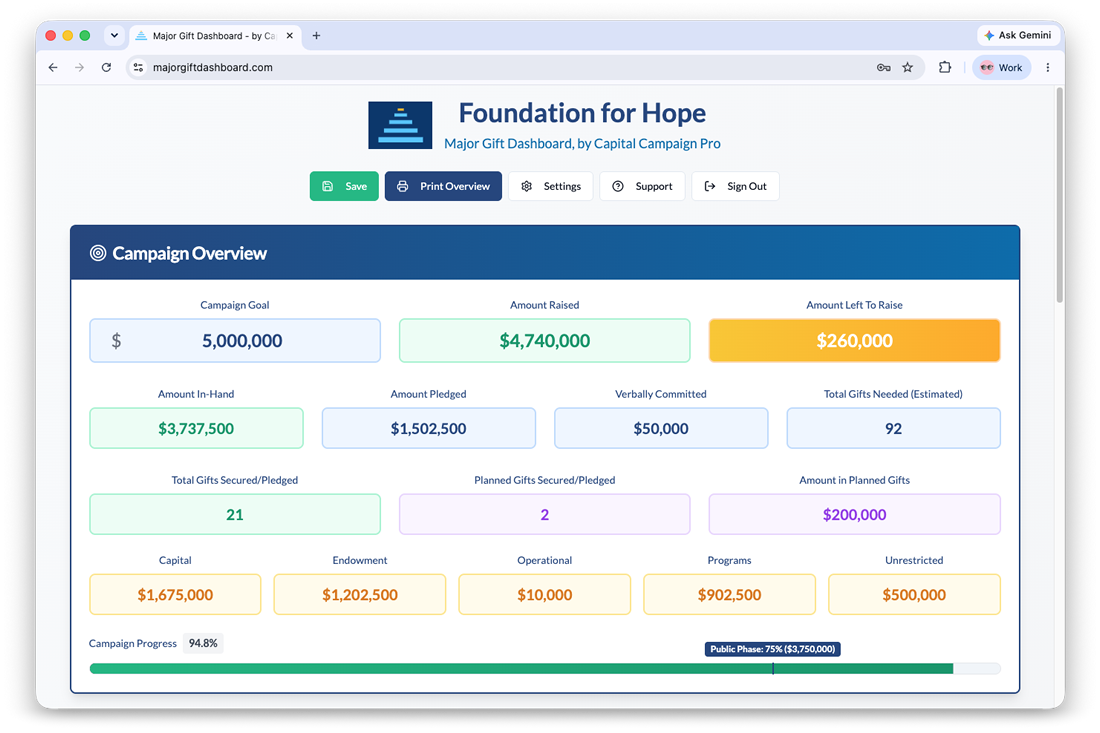Click the Support button
The image size is (1100, 733).
click(x=642, y=186)
